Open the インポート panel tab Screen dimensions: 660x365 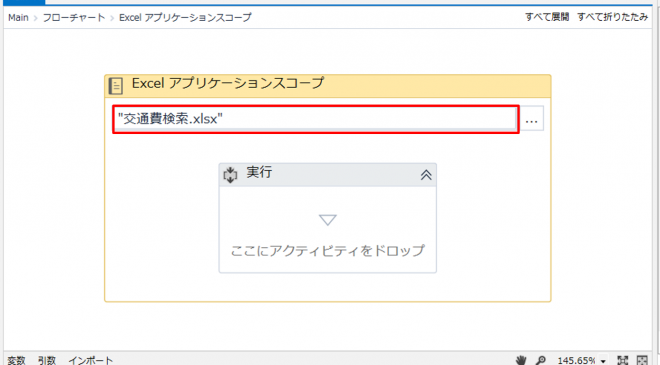point(90,360)
